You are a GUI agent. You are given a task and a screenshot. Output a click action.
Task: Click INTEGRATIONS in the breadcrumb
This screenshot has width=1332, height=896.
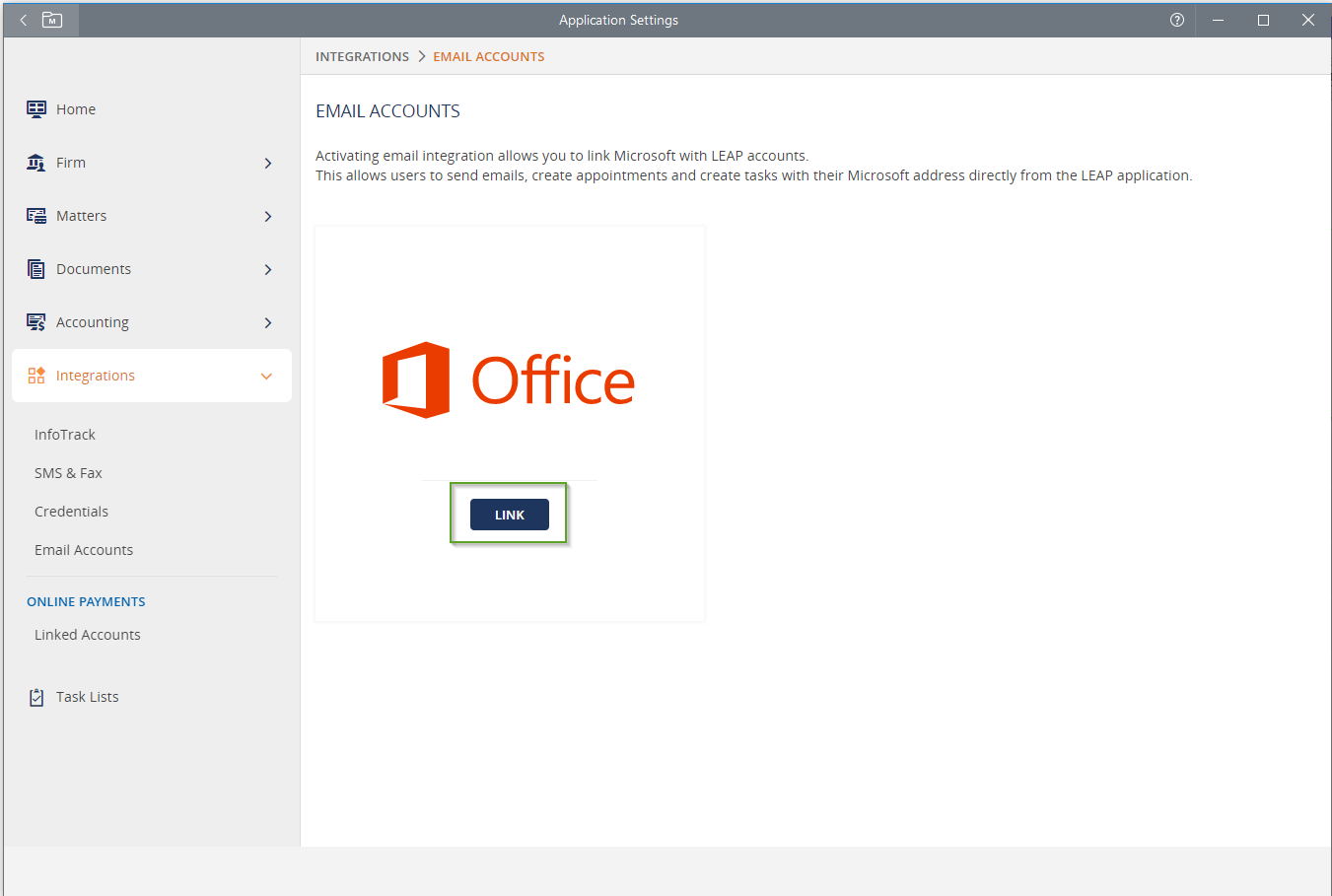coord(362,56)
